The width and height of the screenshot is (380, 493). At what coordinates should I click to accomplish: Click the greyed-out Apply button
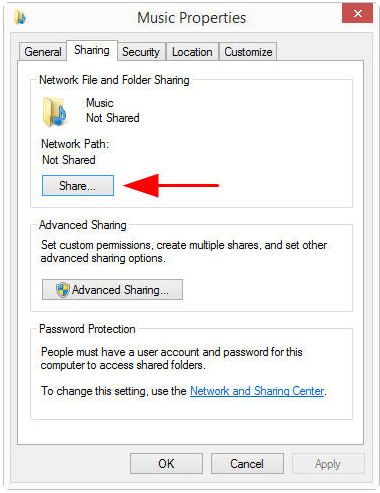[x=328, y=463]
